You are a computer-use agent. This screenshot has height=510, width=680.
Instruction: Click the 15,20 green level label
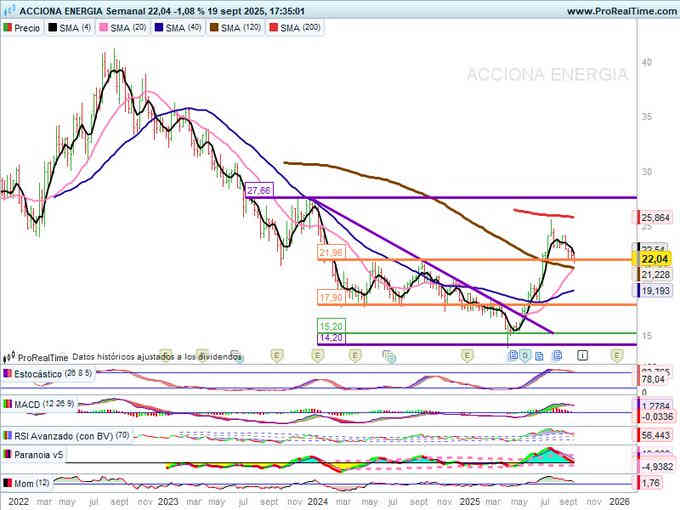(331, 326)
